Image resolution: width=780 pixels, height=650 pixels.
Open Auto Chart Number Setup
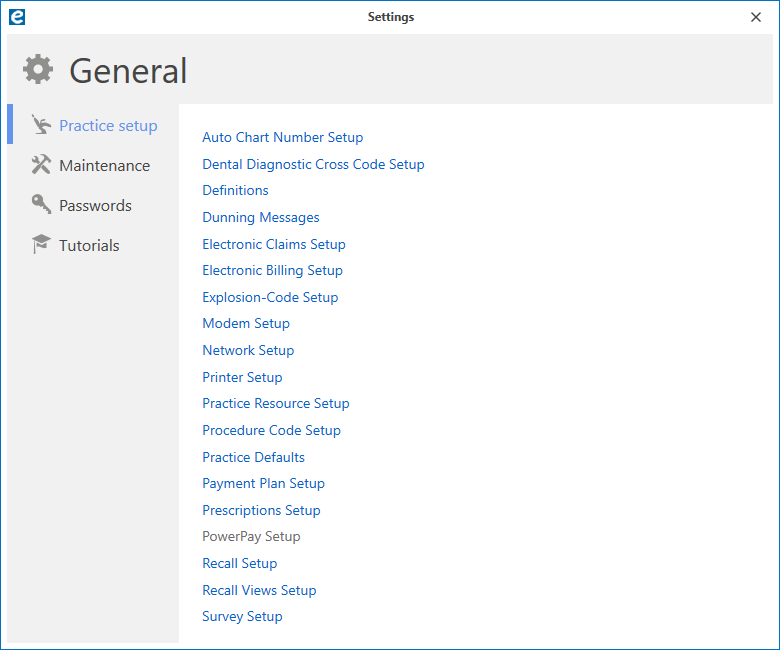click(x=283, y=137)
